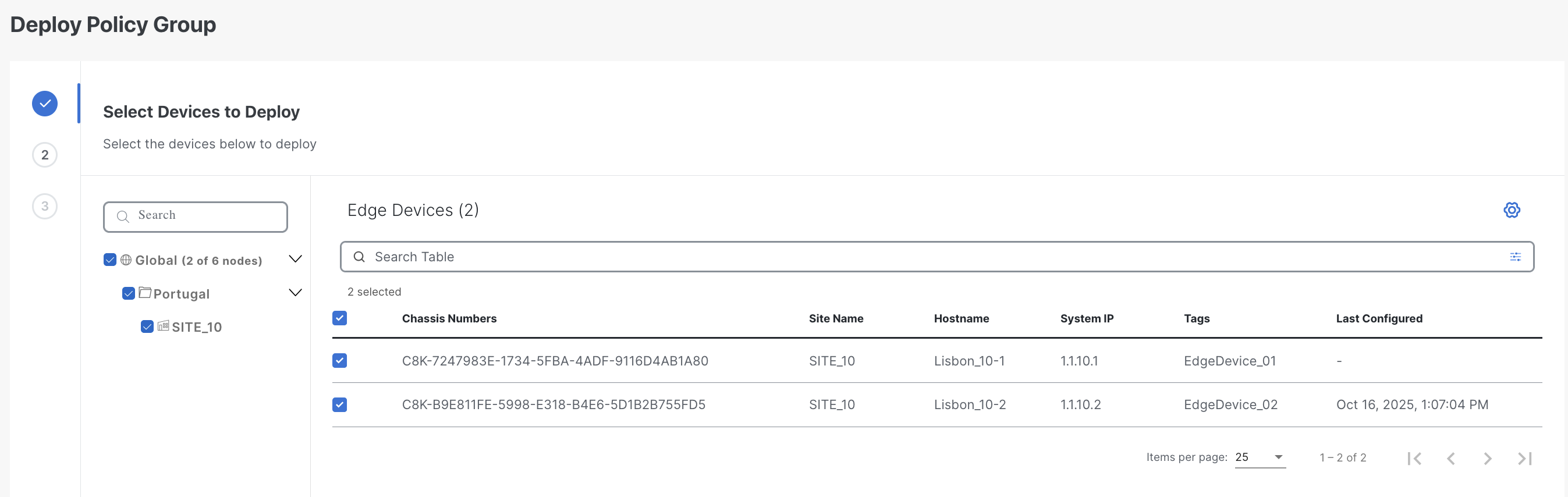Go to the first page of results
Viewport: 1568px width, 497px height.
[1414, 458]
